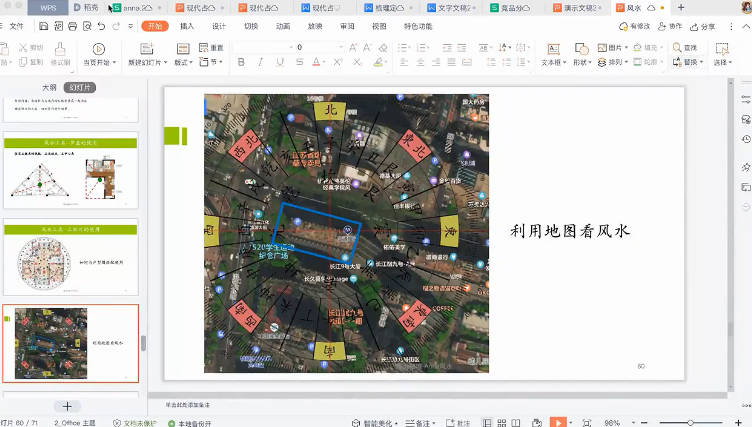This screenshot has height=427, width=752.
Task: Open the Animation (动画) ribbon tab
Action: pos(283,26)
